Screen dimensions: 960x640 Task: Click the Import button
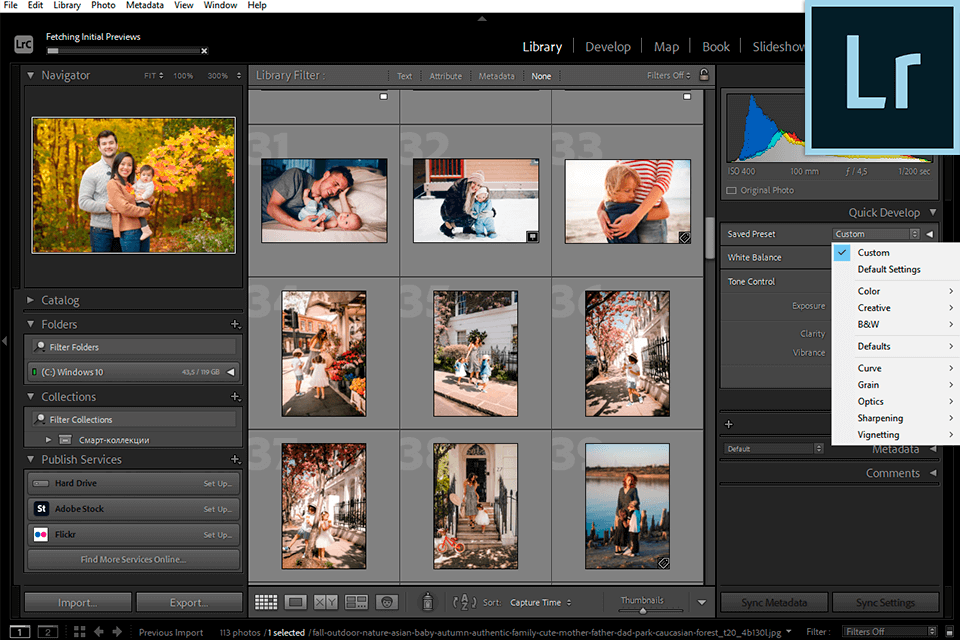[78, 603]
